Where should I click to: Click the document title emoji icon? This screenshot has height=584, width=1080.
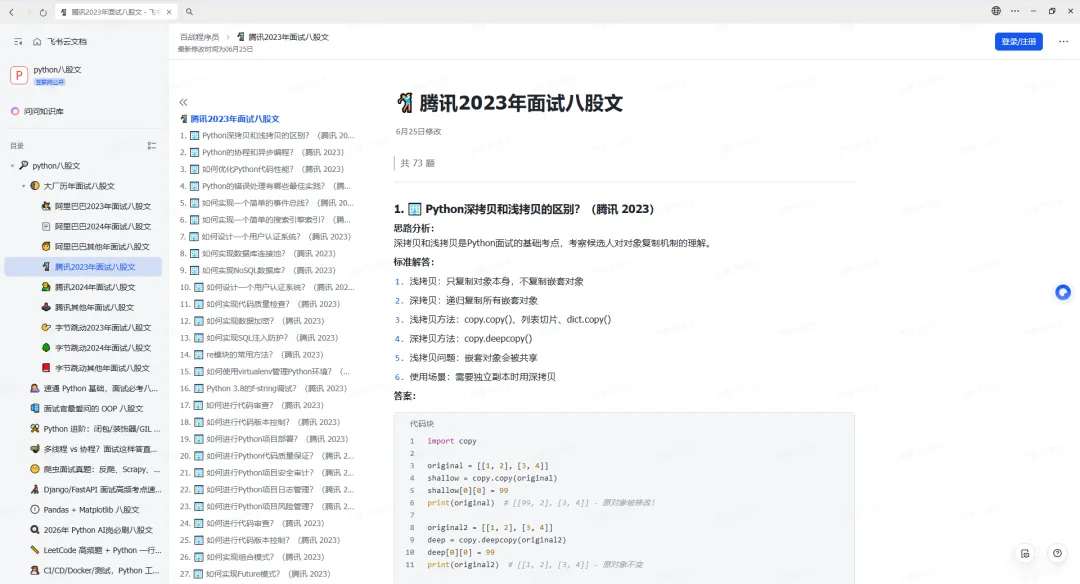[405, 103]
